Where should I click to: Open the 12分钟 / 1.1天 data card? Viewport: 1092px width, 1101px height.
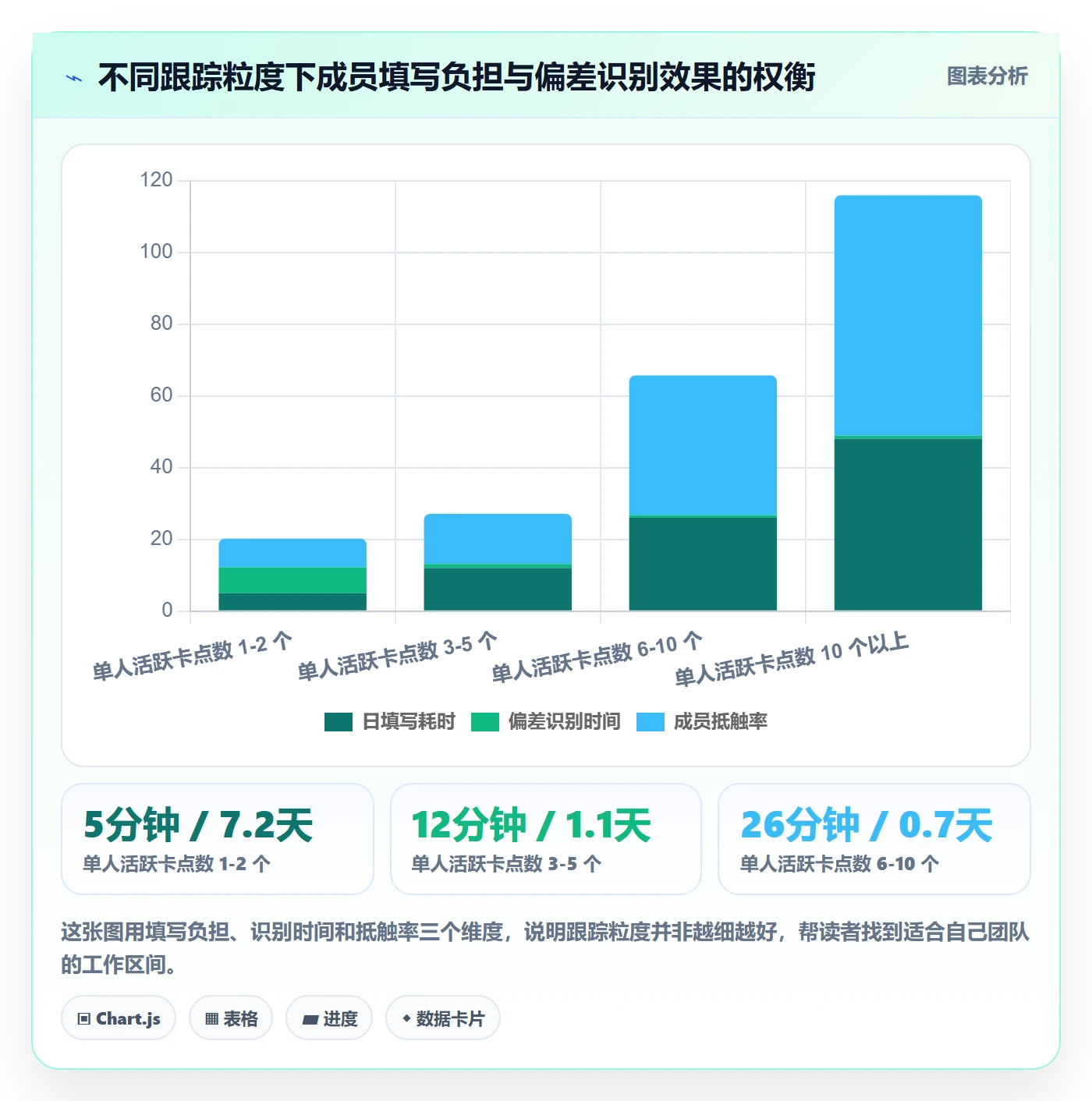click(546, 839)
